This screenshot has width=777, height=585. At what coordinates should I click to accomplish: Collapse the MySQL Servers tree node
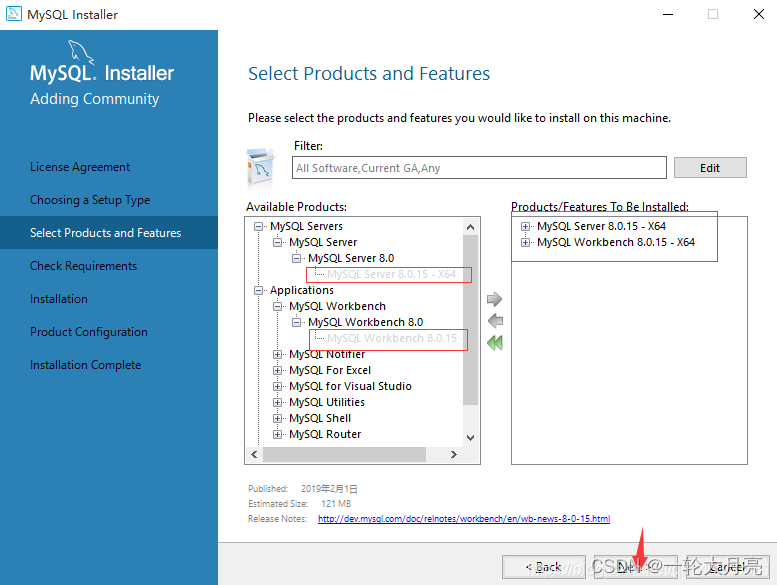tap(258, 226)
